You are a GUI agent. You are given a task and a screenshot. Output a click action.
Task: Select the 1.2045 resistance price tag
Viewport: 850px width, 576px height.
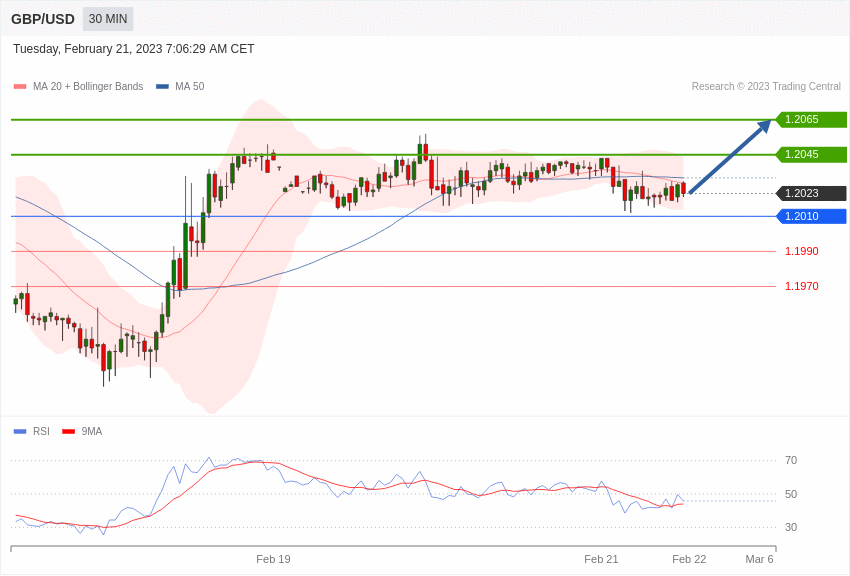pos(810,154)
